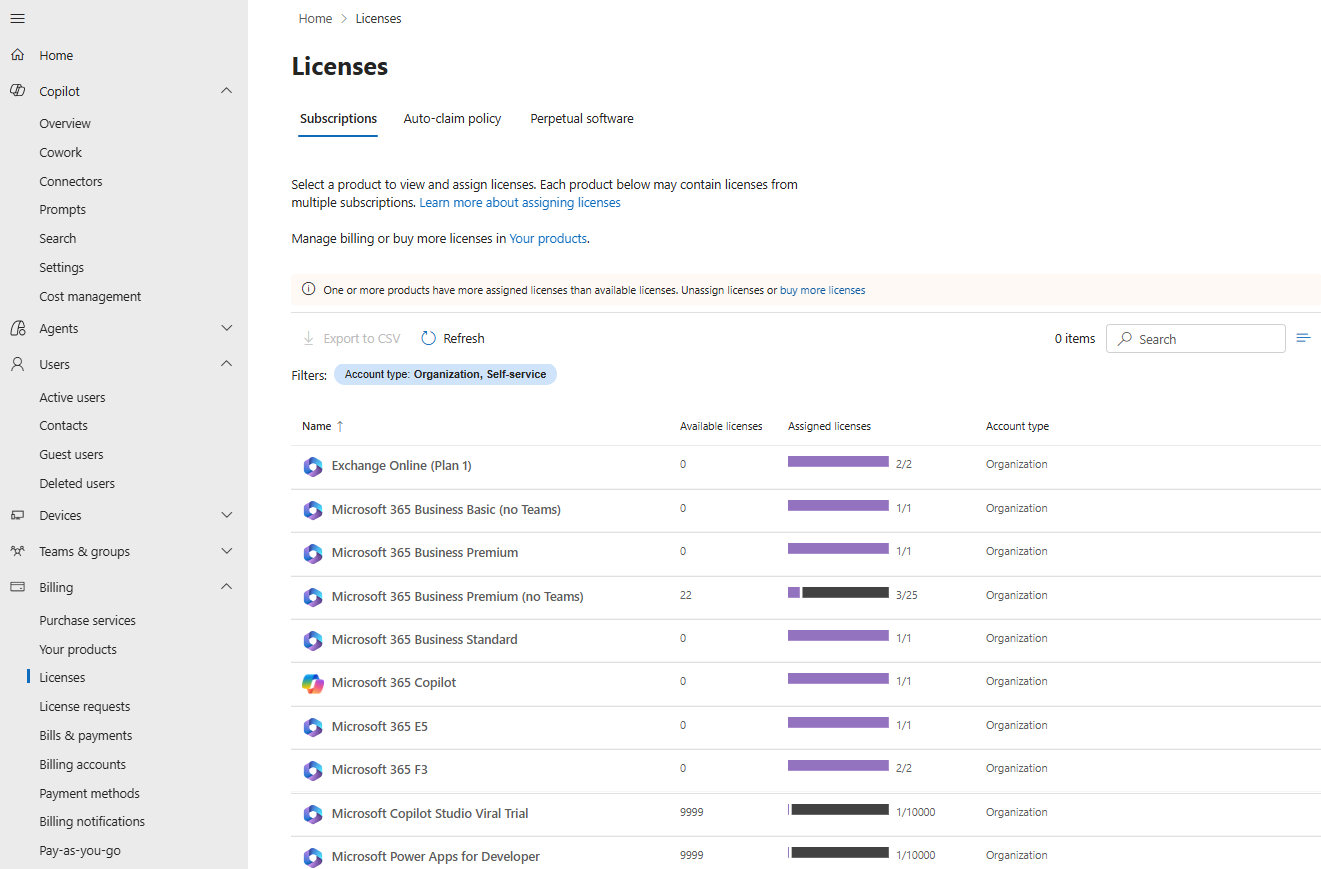Click the Microsoft 365 F3 product icon
Image resolution: width=1321 pixels, height=869 pixels.
(x=313, y=770)
